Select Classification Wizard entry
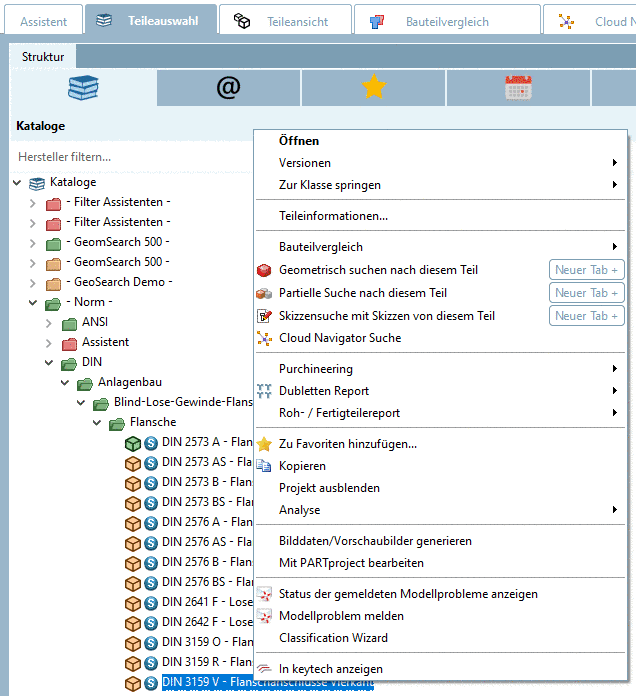This screenshot has width=636, height=696. (441, 638)
